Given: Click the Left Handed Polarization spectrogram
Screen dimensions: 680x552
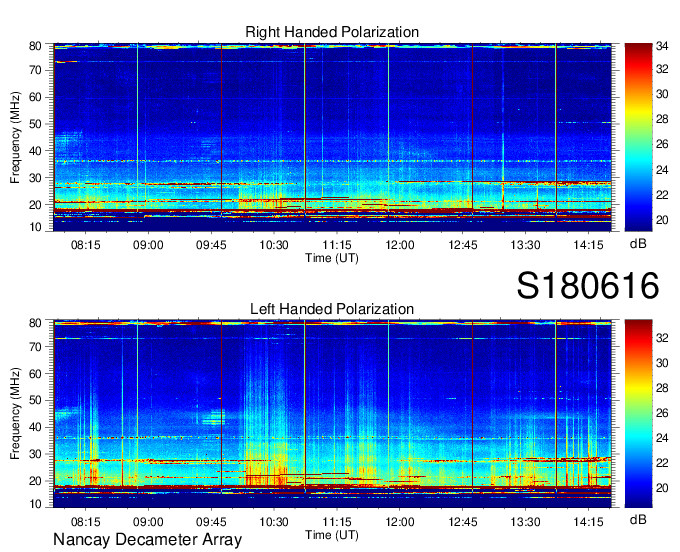Looking at the screenshot, I should tap(332, 414).
